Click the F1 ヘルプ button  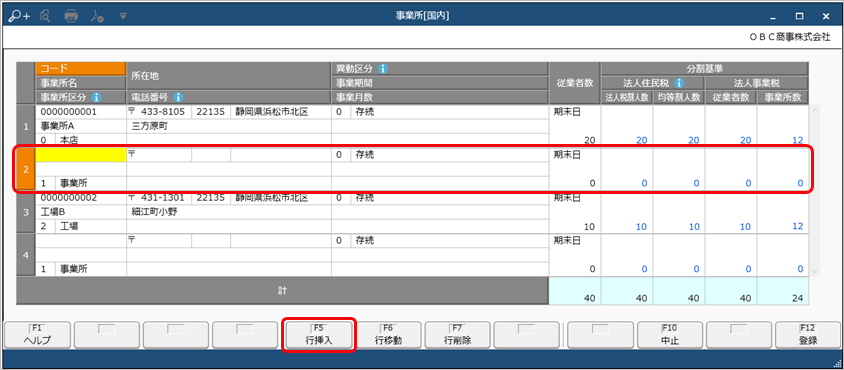point(37,335)
